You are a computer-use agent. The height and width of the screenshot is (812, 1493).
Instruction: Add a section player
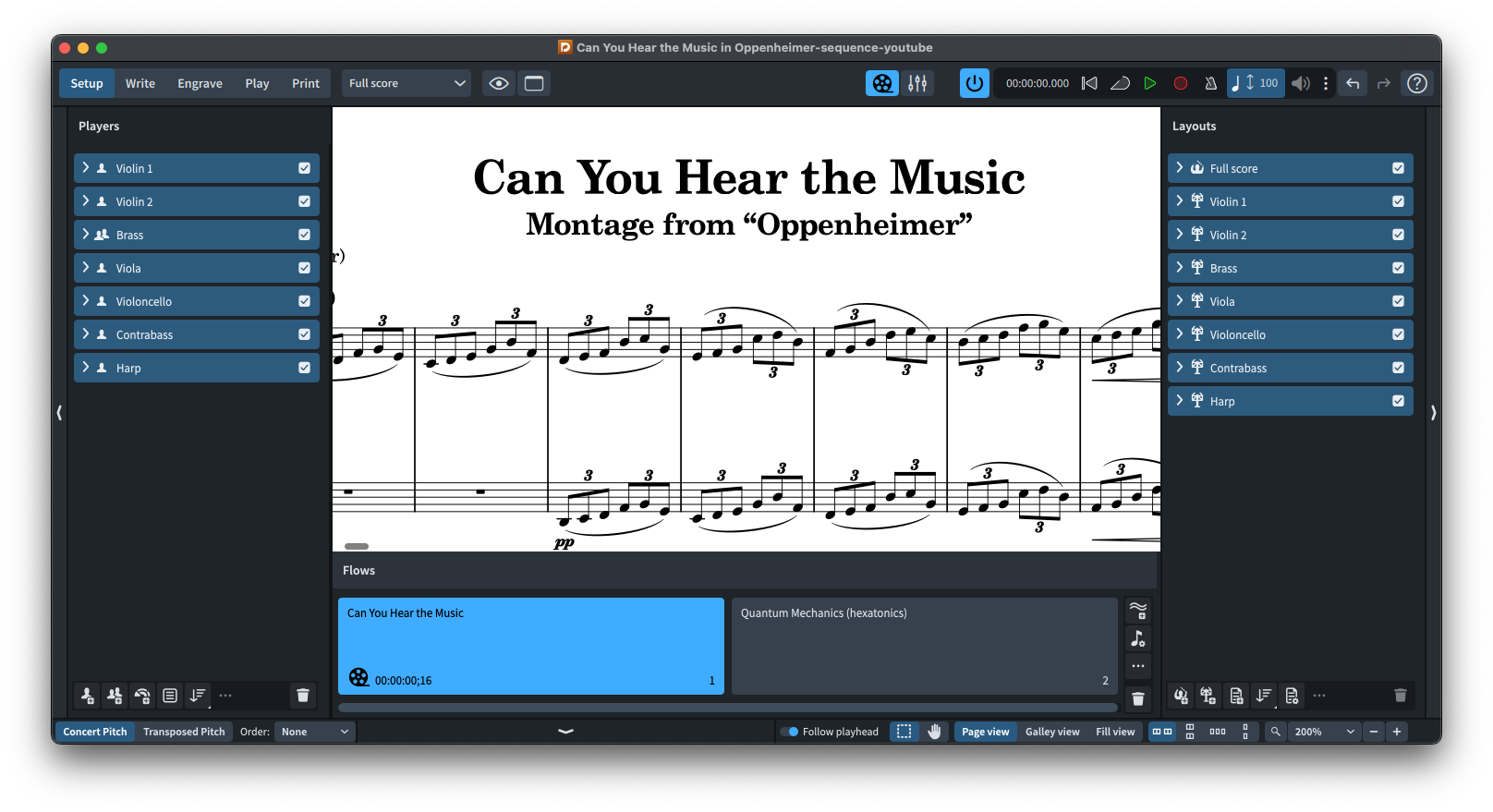115,696
